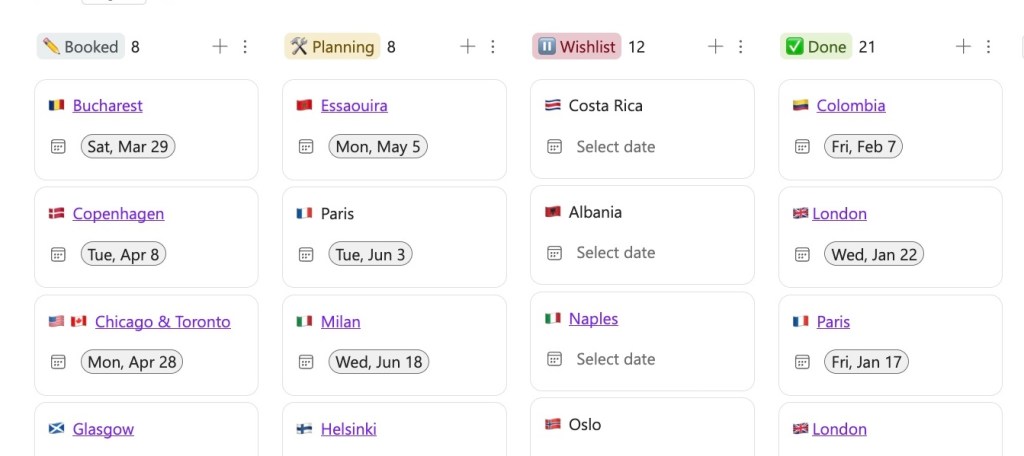Edit the Wed, Jun 18 date on Milan

point(379,362)
